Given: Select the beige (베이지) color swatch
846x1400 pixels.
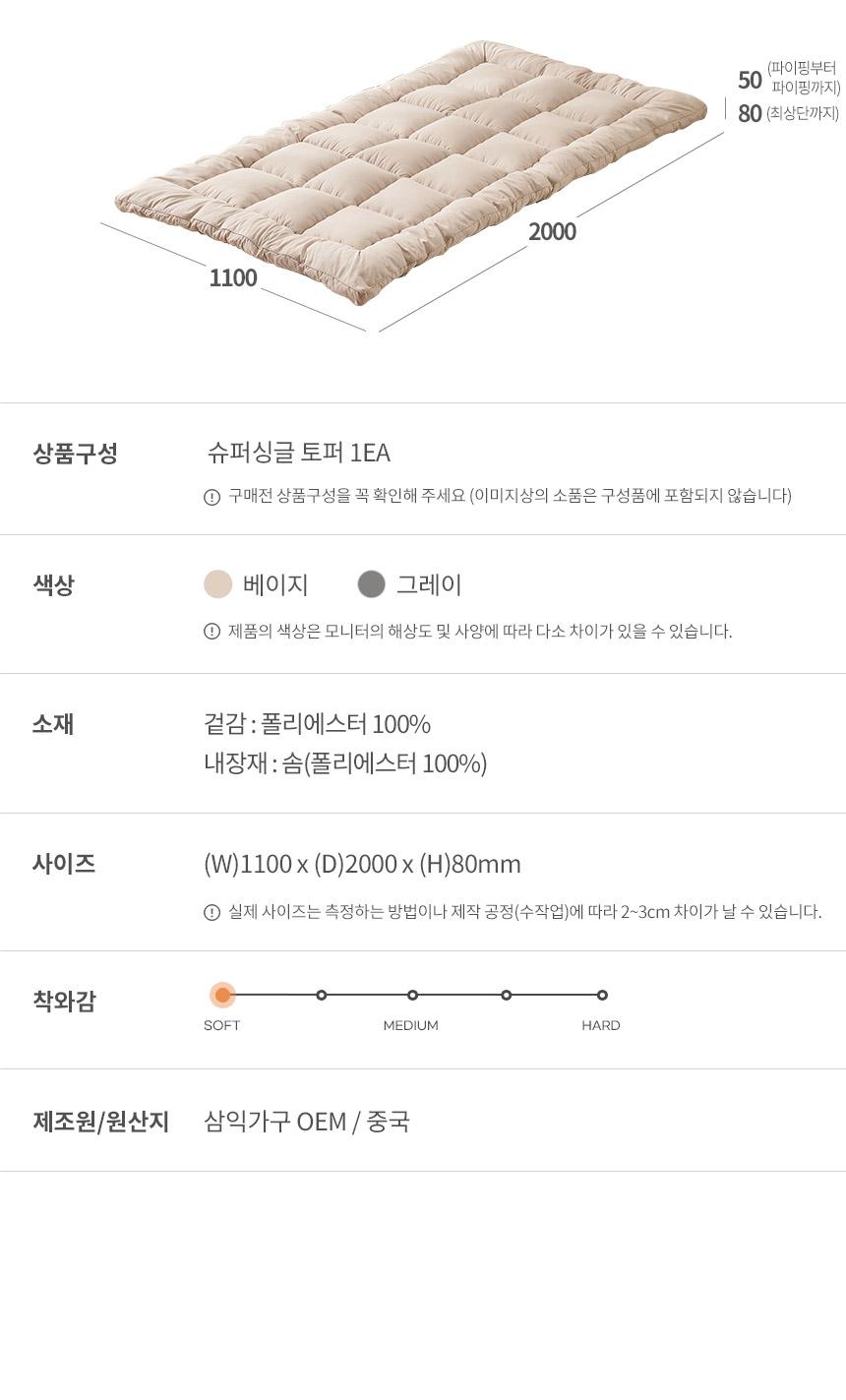Looking at the screenshot, I should pos(218,584).
